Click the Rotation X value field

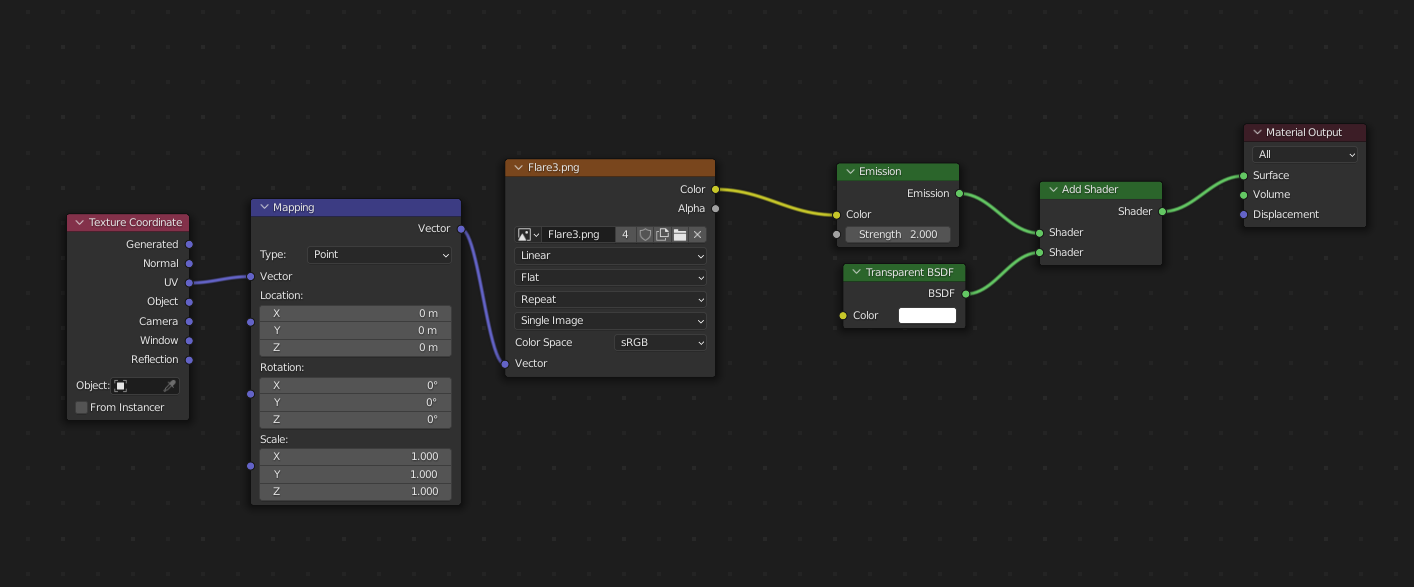pyautogui.click(x=355, y=385)
